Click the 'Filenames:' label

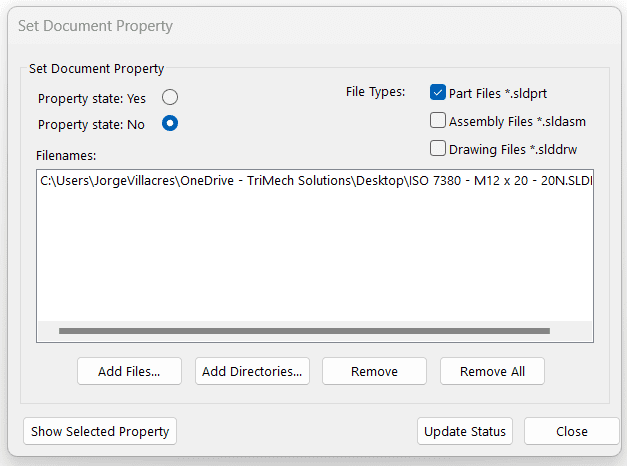[66, 155]
